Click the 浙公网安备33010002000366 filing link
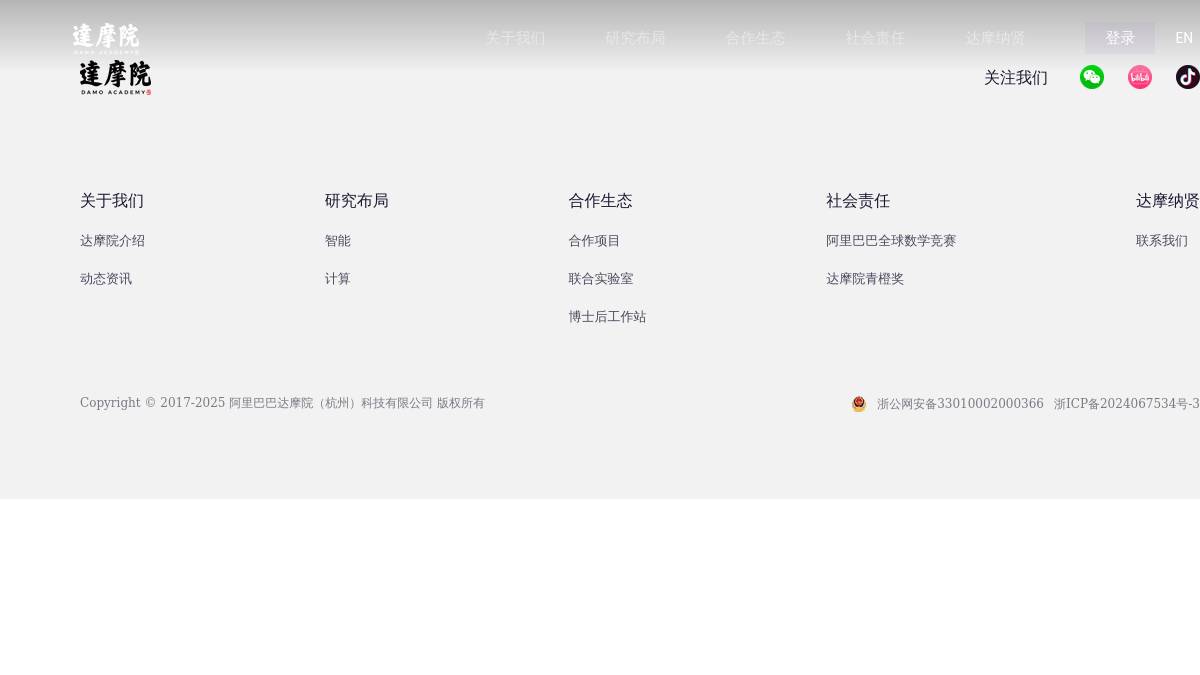Screen dimensions: 1200x675 [960, 404]
